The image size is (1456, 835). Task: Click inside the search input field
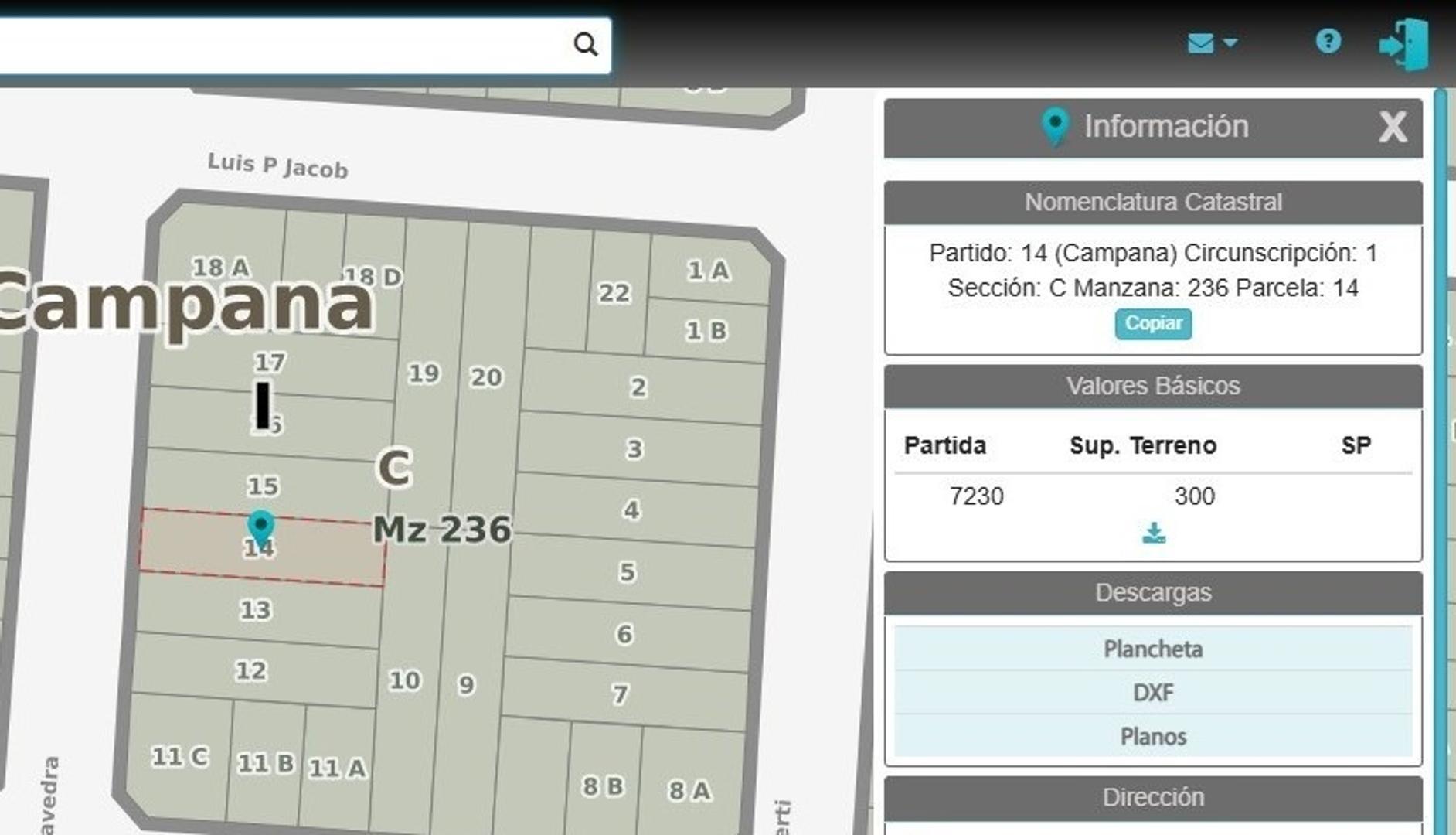click(x=294, y=44)
